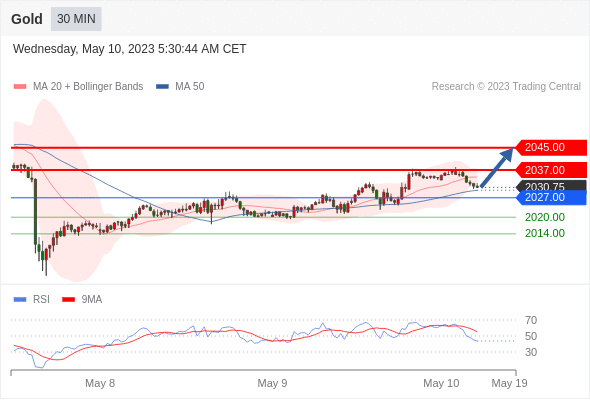Click the May 9 date axis label
The image size is (590, 400).
[x=272, y=383]
